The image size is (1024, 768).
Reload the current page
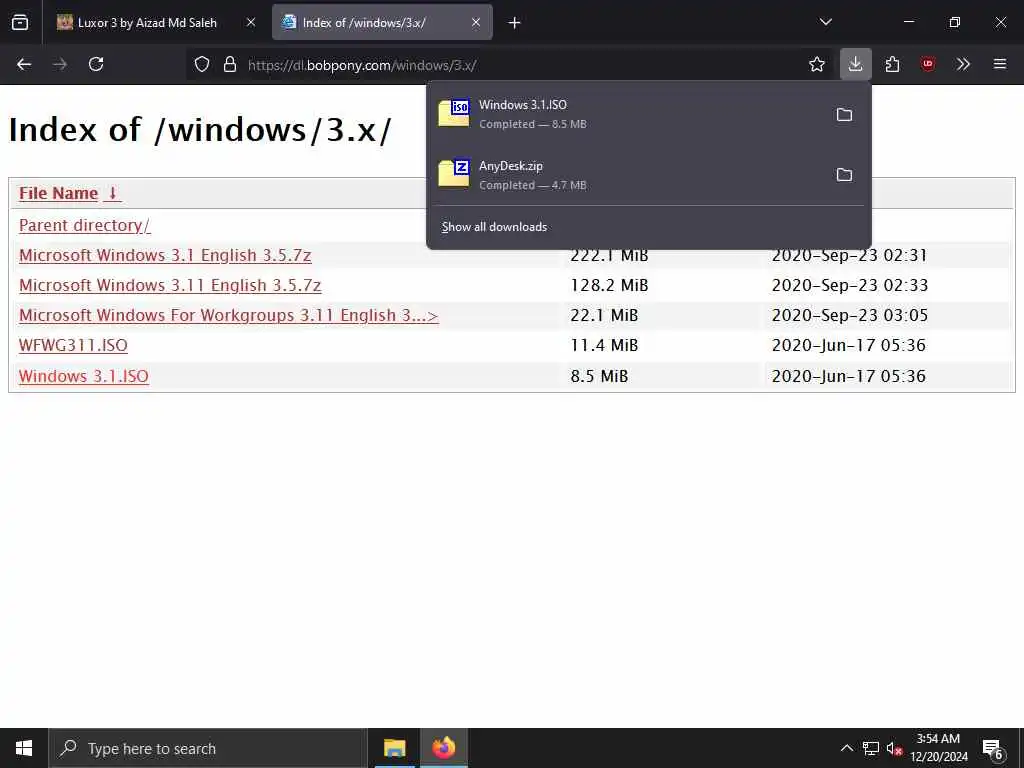coord(96,64)
